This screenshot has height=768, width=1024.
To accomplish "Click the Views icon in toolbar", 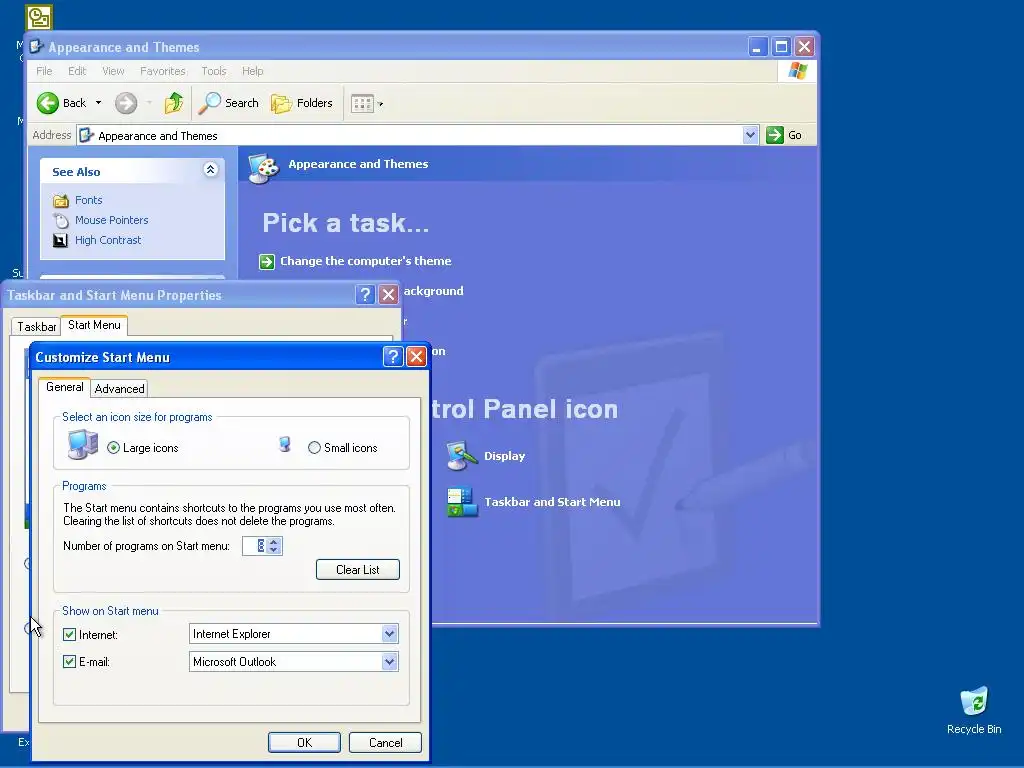I will click(x=362, y=103).
